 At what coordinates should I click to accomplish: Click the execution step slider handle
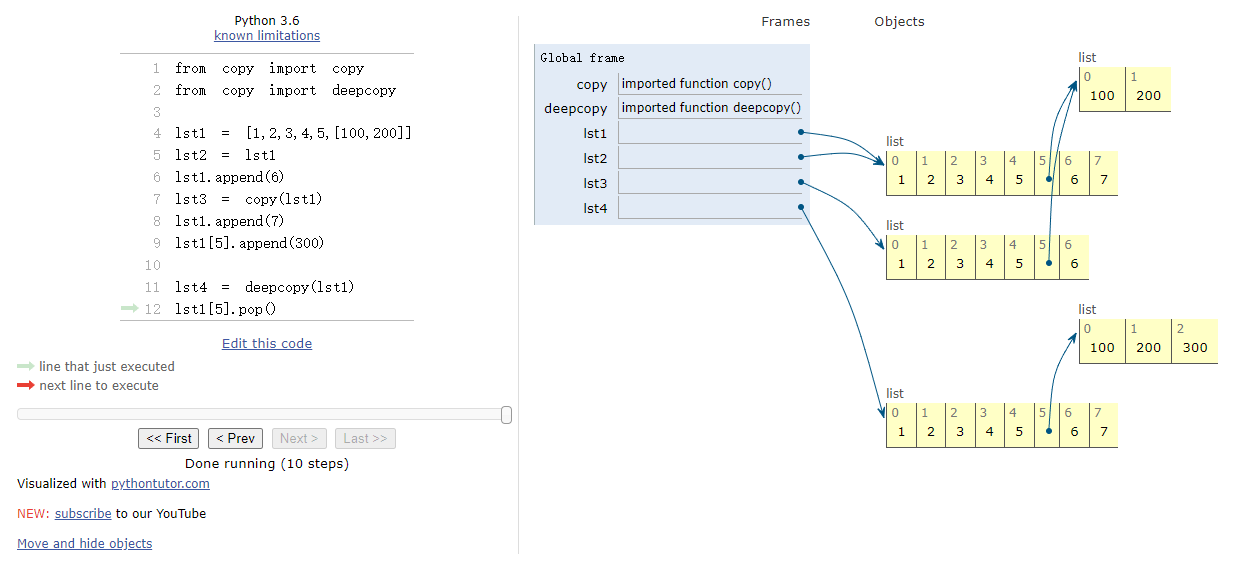click(x=506, y=414)
